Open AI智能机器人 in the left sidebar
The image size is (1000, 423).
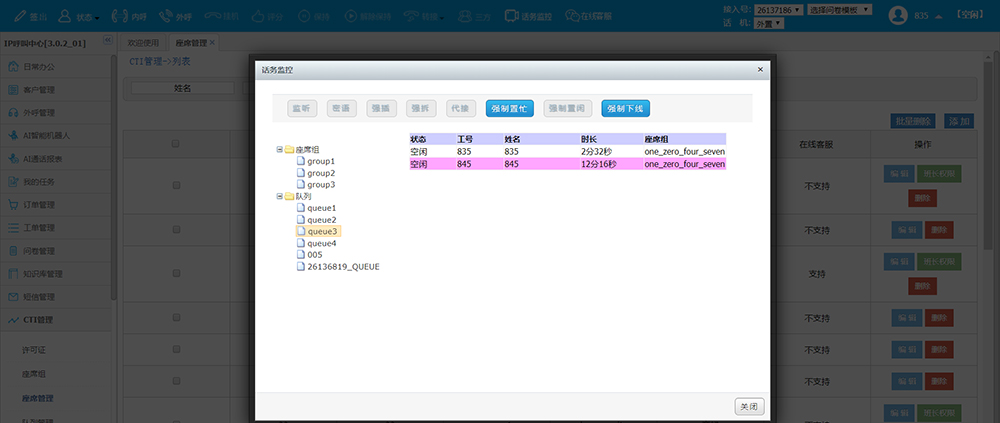click(x=55, y=135)
